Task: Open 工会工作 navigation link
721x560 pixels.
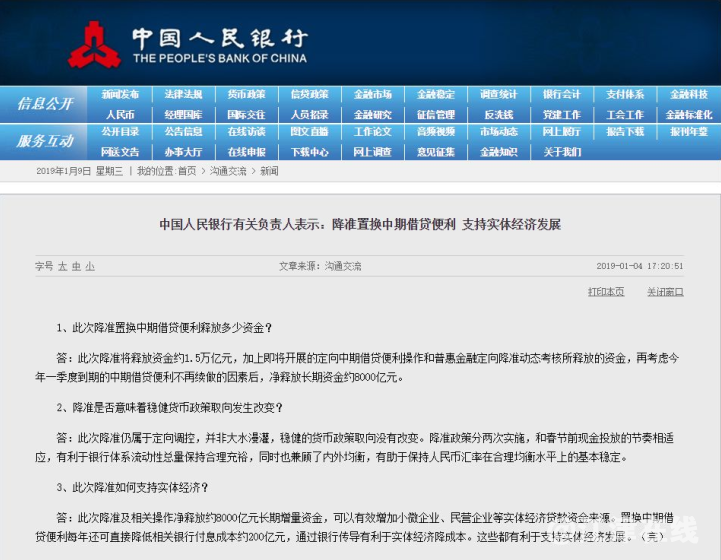Action: [625, 114]
